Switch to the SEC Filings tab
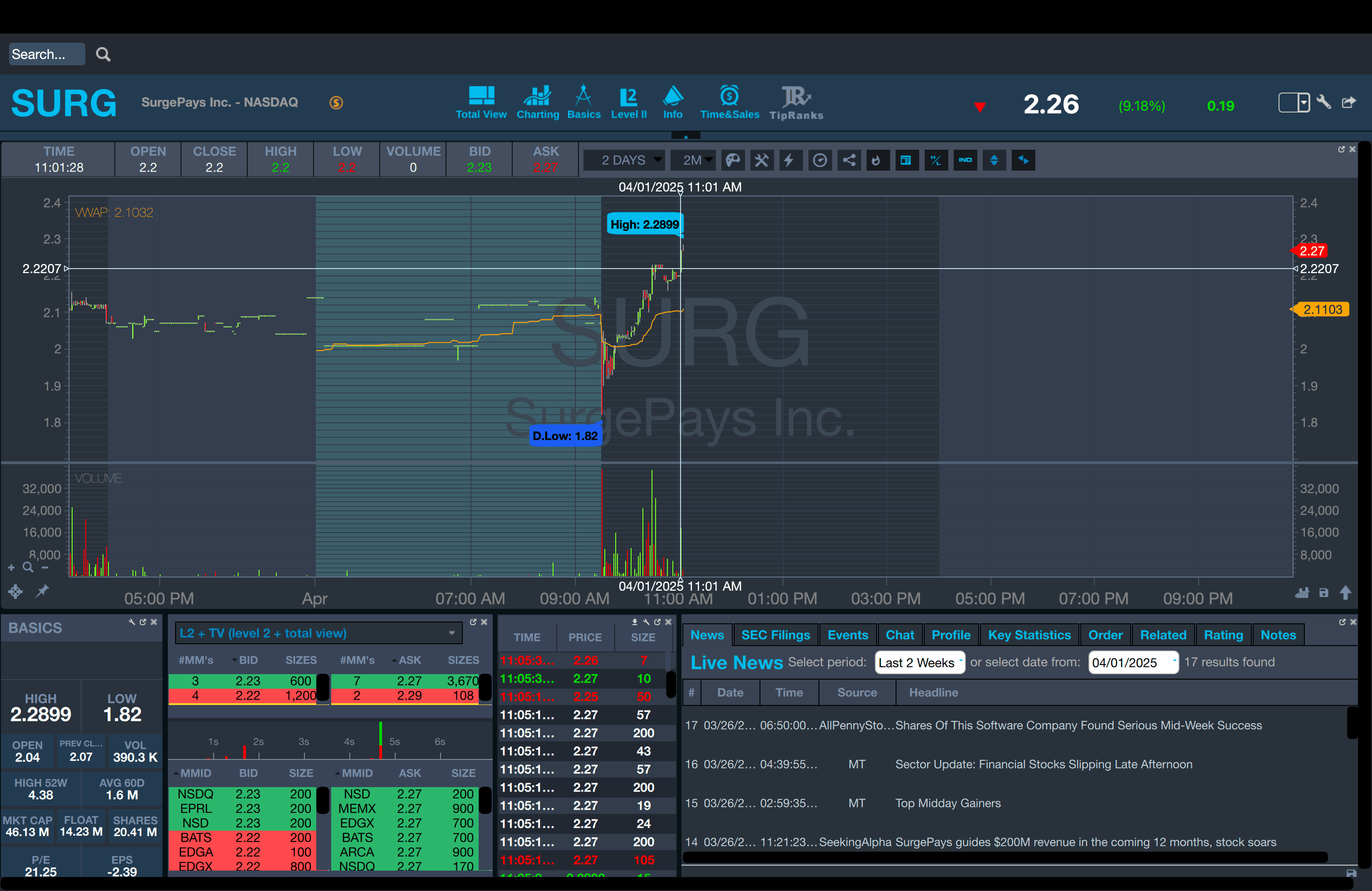 click(x=775, y=635)
